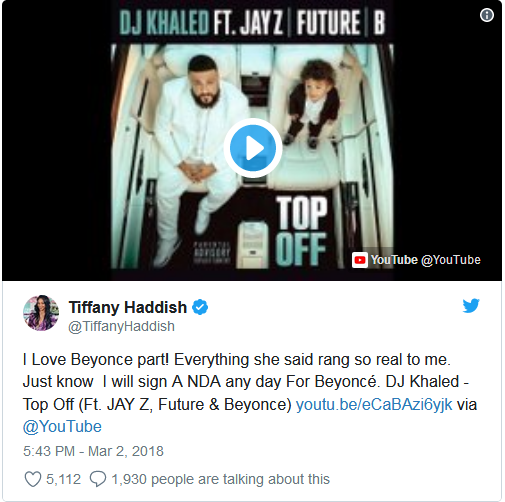Play the Top Off video
The height and width of the screenshot is (502, 505).
(x=253, y=148)
